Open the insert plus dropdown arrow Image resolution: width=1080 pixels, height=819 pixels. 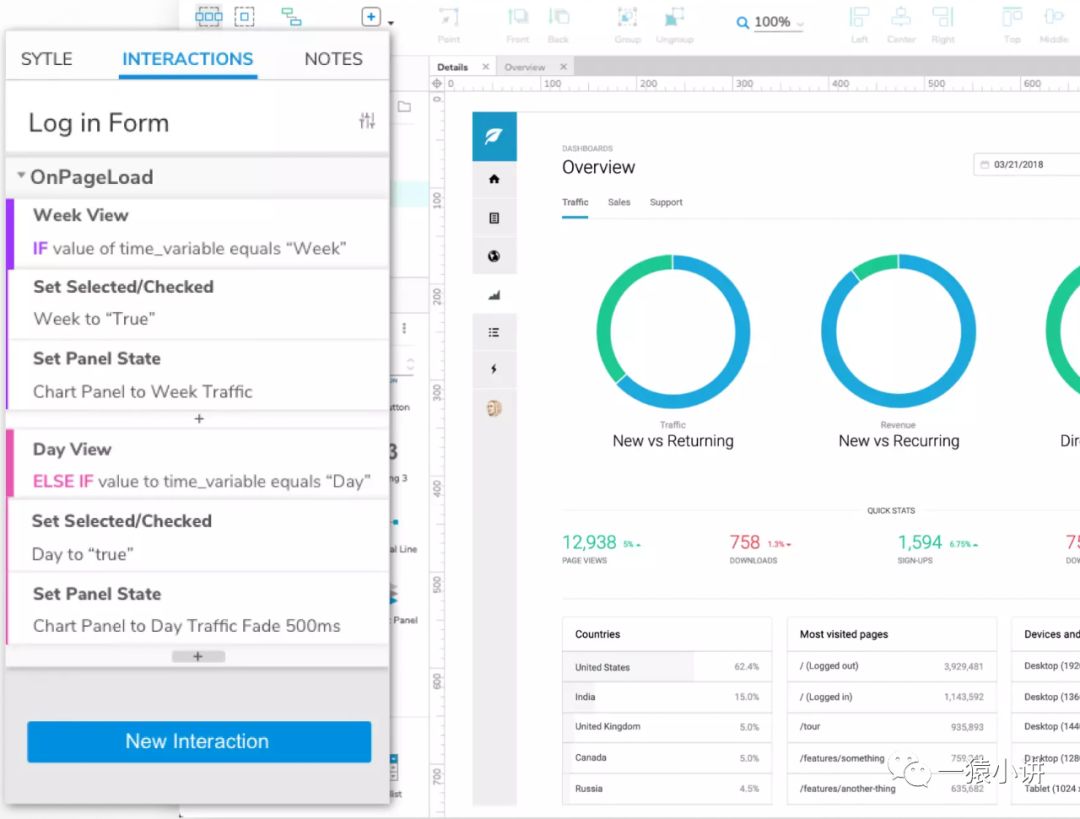391,23
